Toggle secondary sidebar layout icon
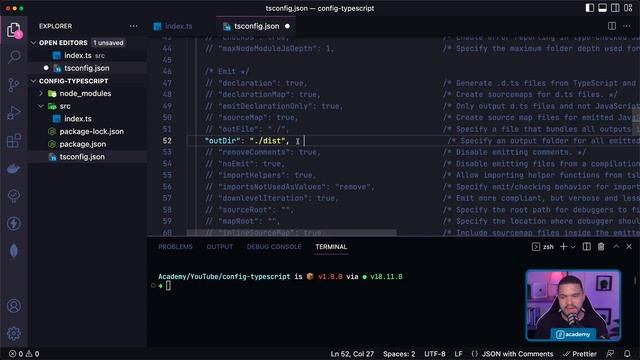Image resolution: width=640 pixels, height=360 pixels. pos(615,8)
